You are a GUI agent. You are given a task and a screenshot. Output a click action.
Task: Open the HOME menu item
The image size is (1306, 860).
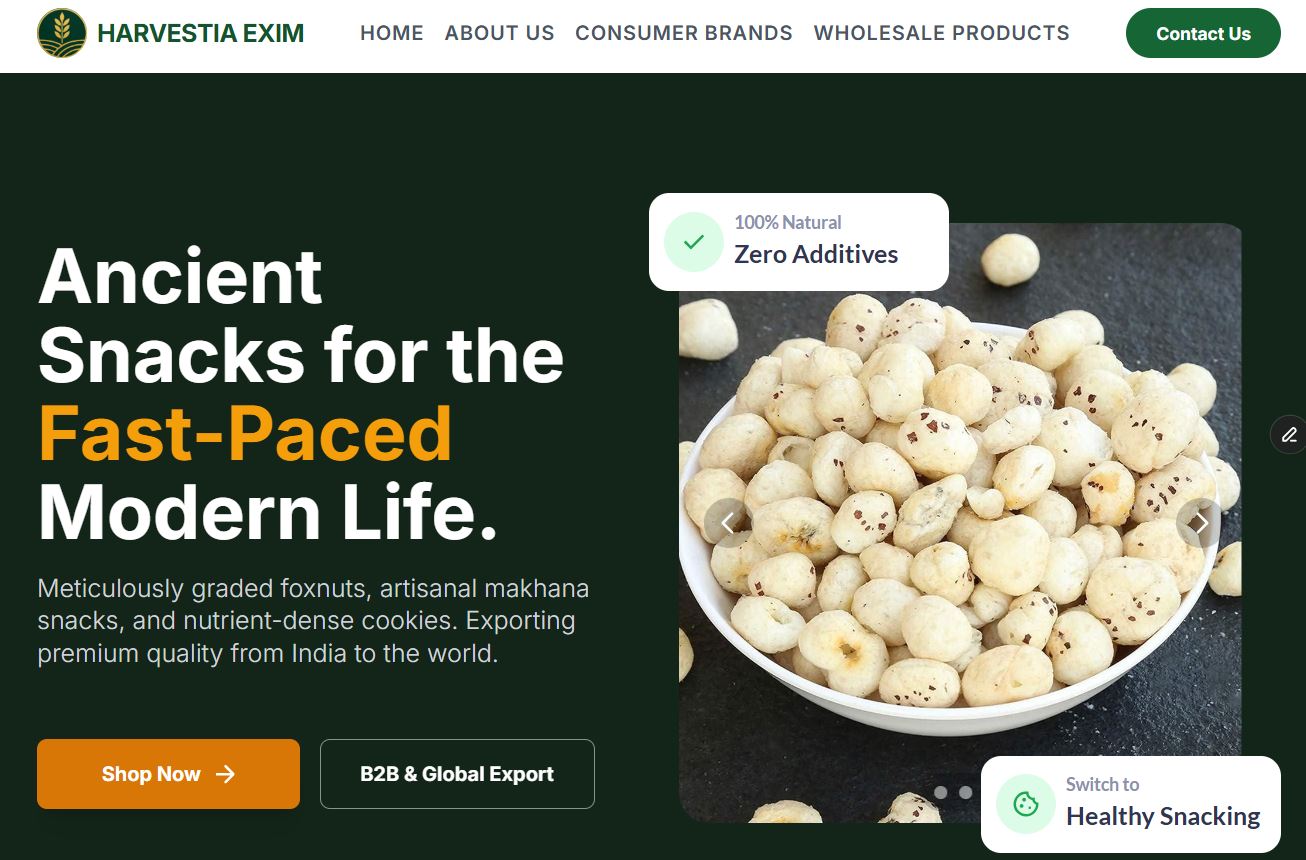point(392,33)
